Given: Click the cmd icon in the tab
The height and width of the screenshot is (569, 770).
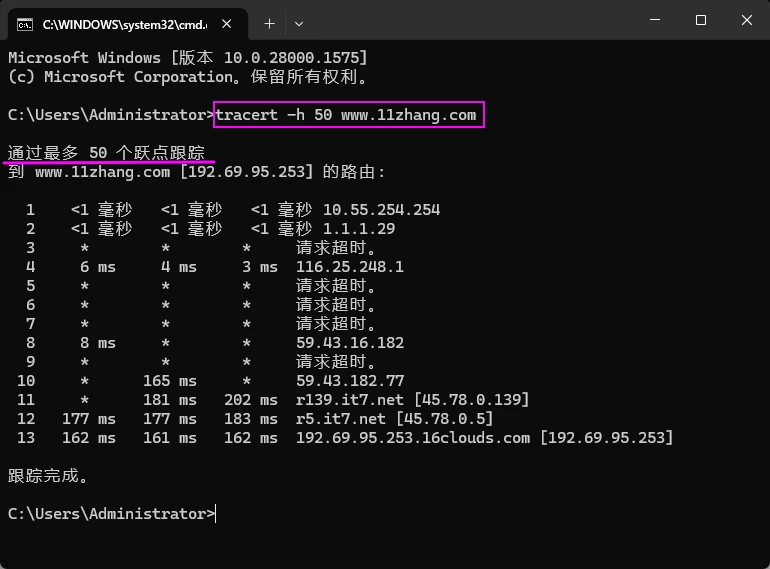Looking at the screenshot, I should pos(25,24).
